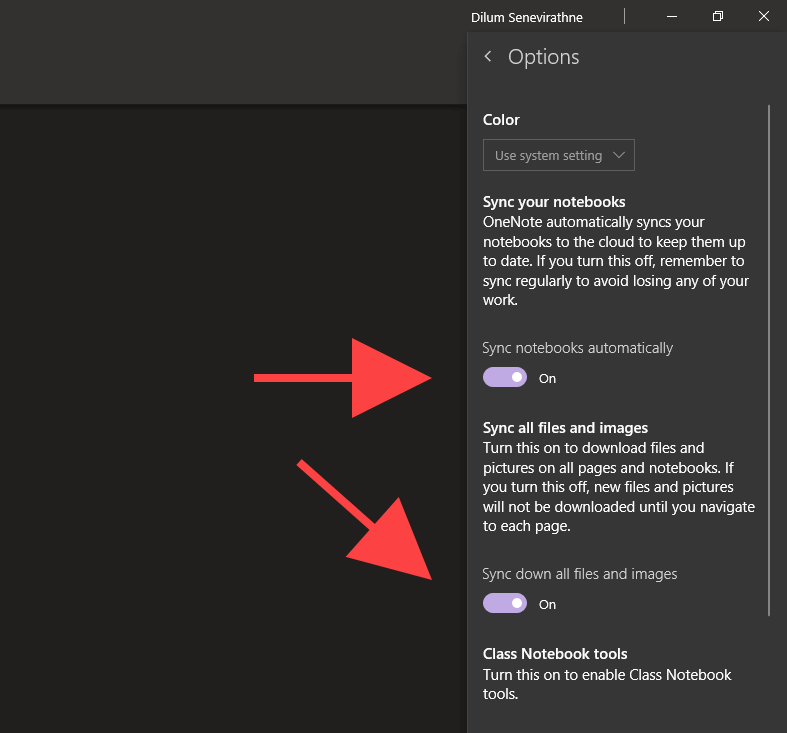
Task: Click the On text beside Sync notebooks automatically
Action: [547, 379]
